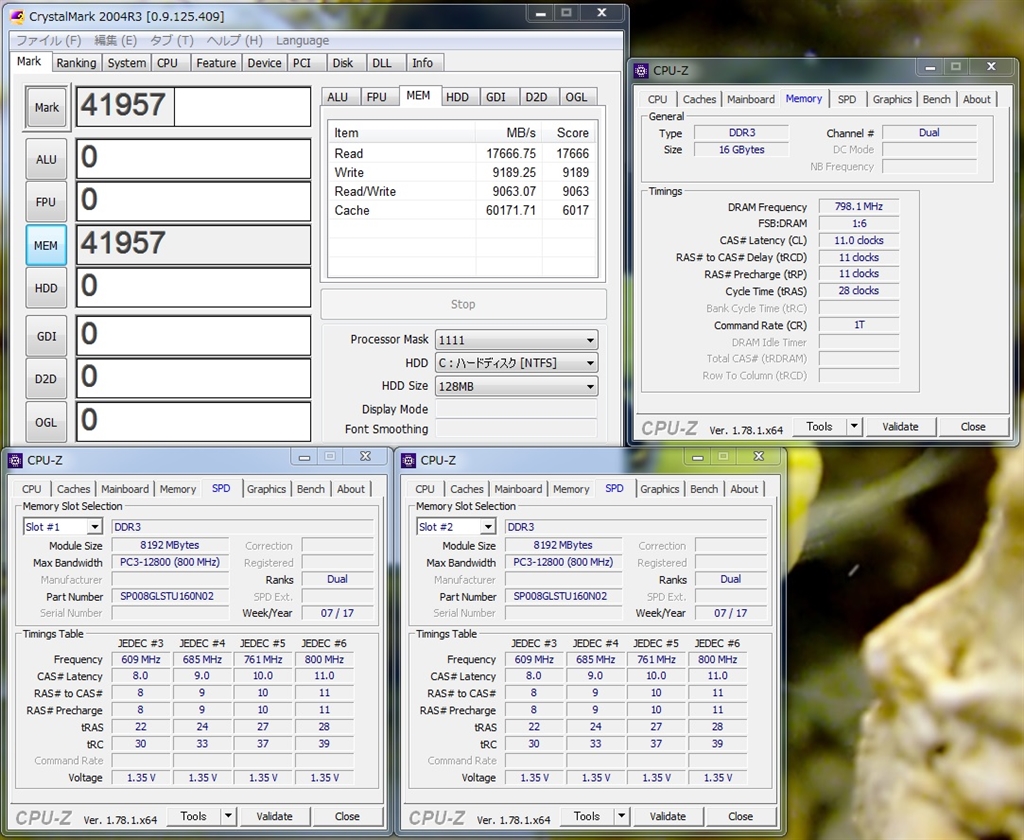1024x840 pixels.
Task: Start the ALU benchmark button
Action: [x=46, y=159]
